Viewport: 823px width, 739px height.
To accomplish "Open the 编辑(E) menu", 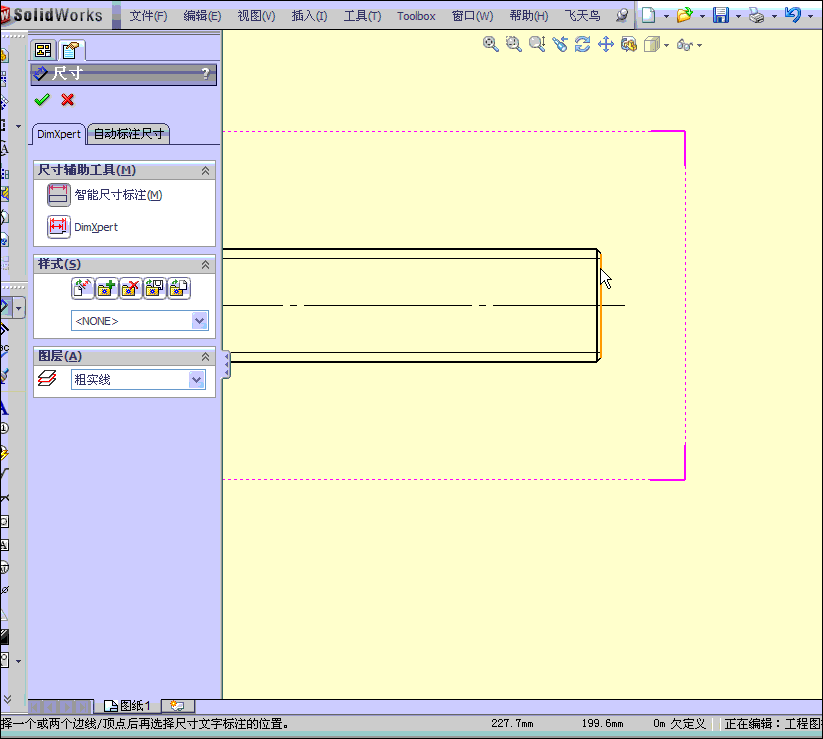I will pyautogui.click(x=202, y=16).
